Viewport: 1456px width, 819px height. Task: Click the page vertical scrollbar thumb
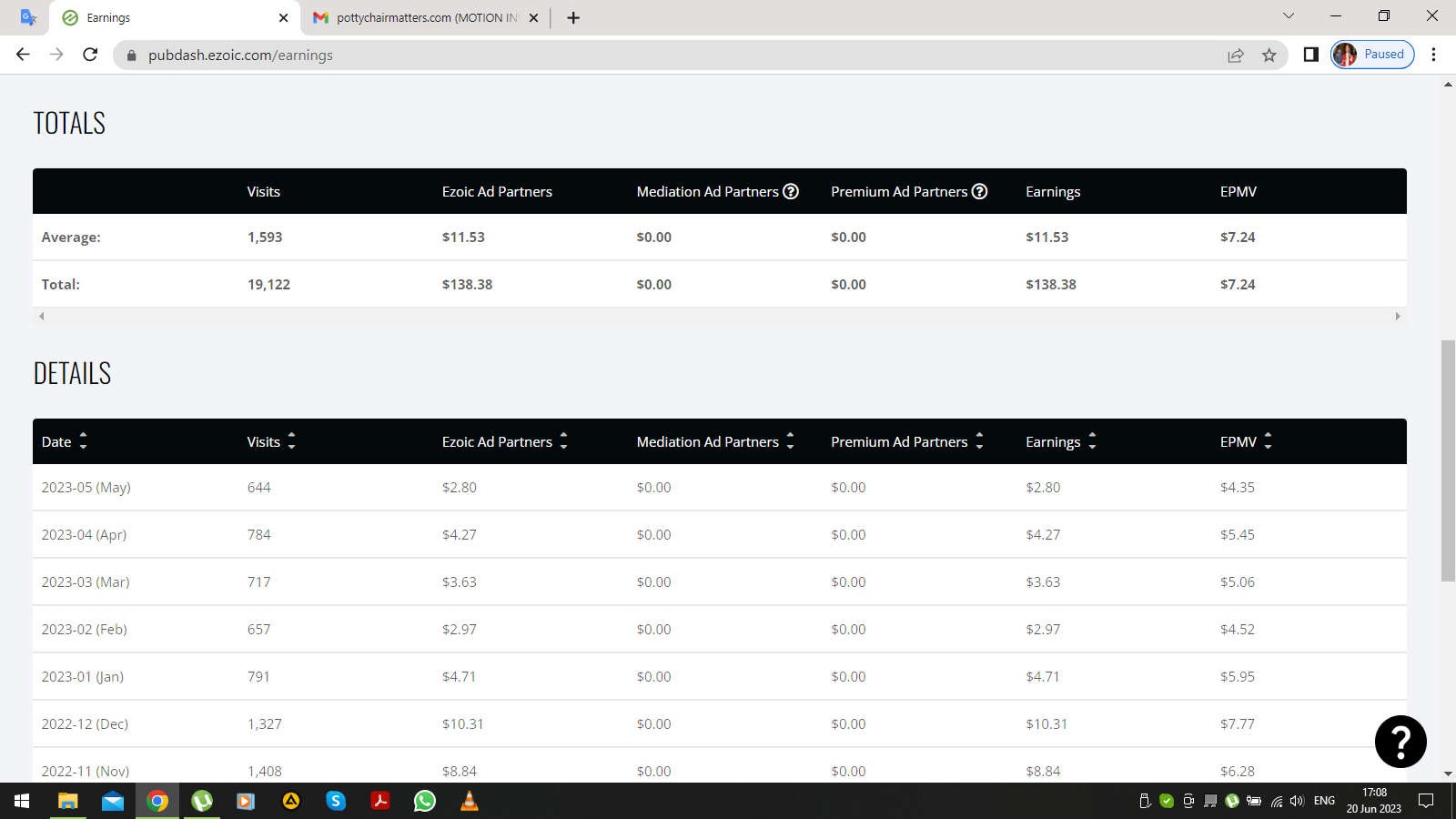pyautogui.click(x=1448, y=460)
